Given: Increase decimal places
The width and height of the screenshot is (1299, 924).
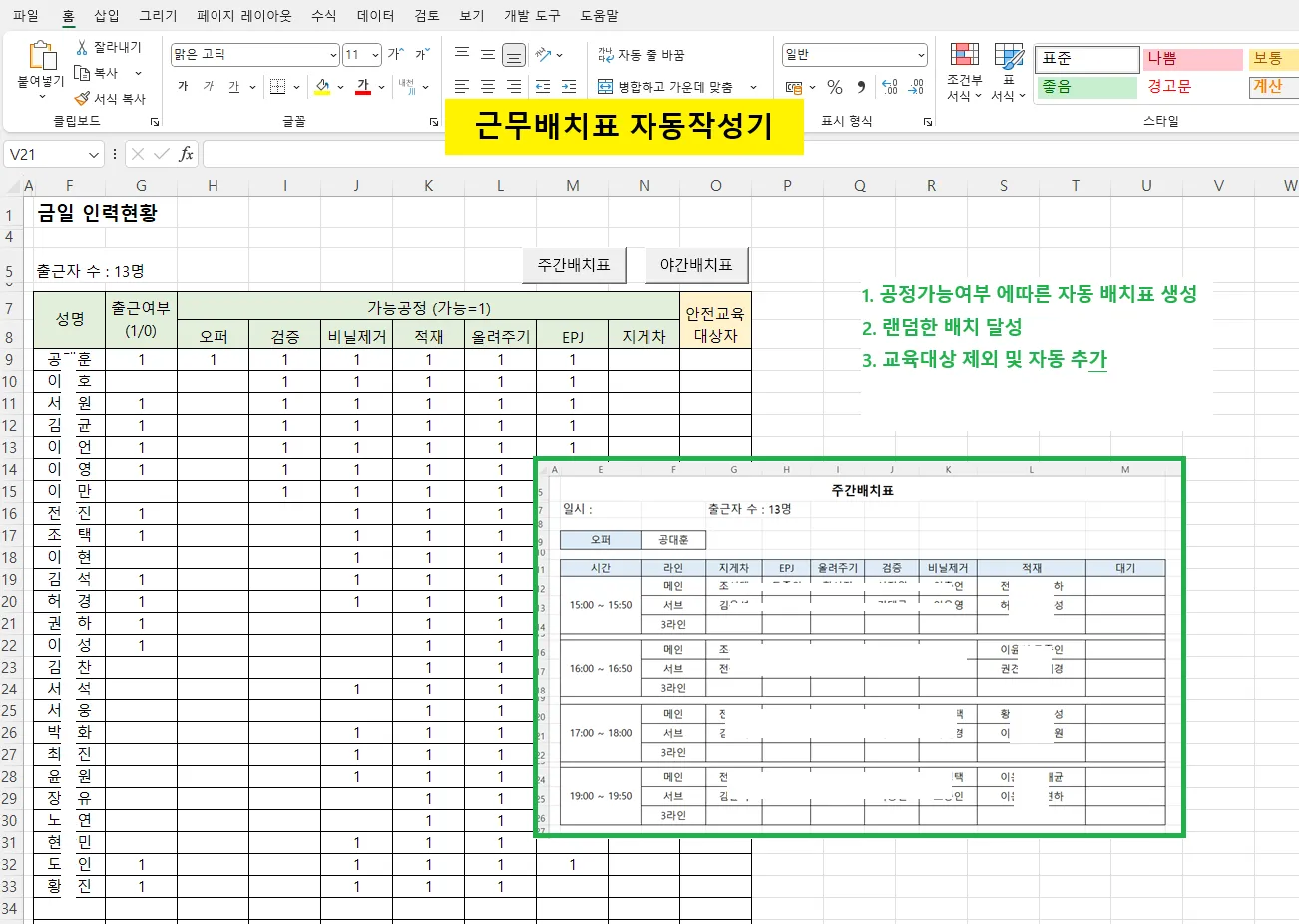Looking at the screenshot, I should (x=891, y=87).
